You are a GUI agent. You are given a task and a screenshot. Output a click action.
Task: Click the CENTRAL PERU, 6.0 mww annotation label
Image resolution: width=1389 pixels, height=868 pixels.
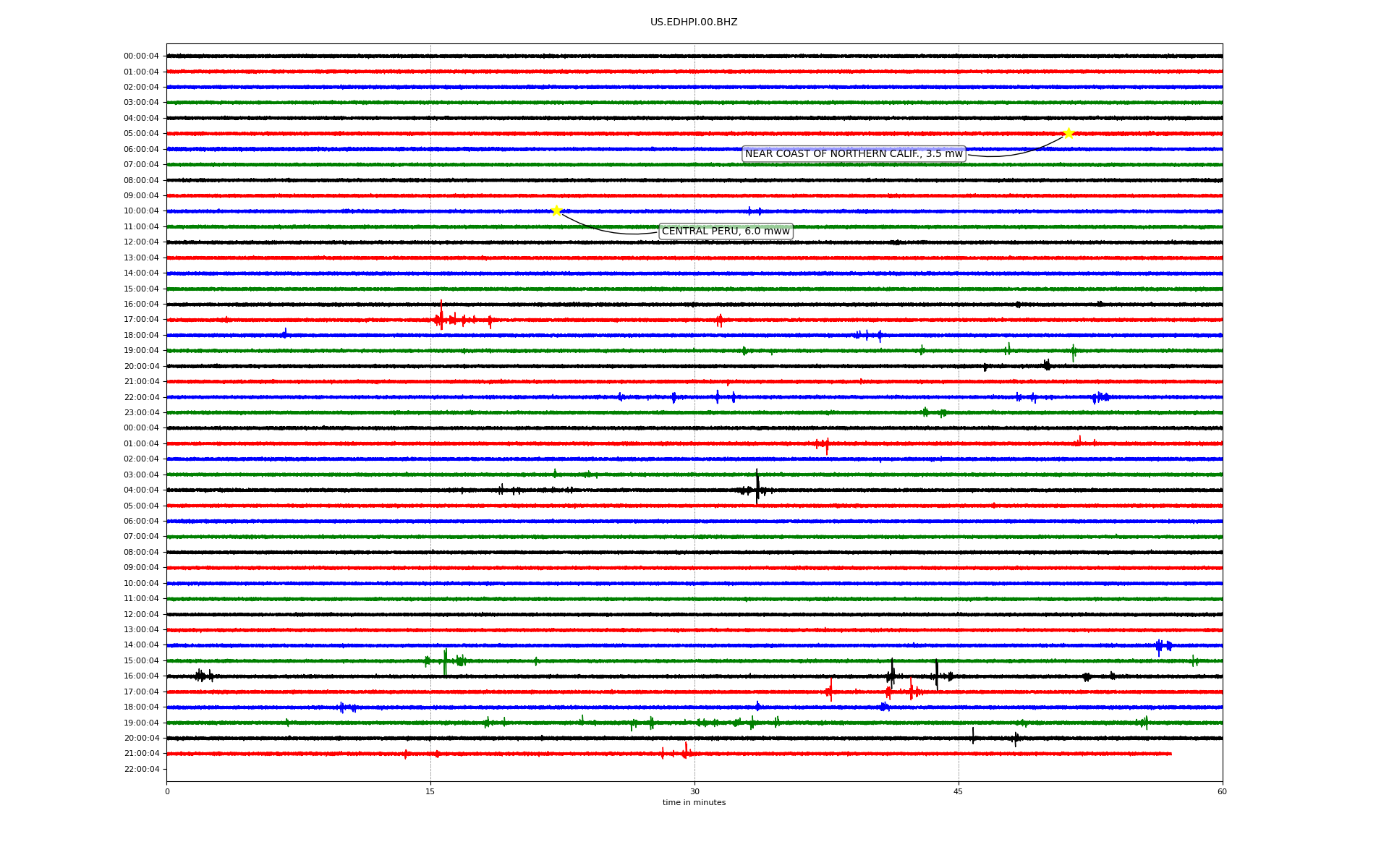[726, 231]
